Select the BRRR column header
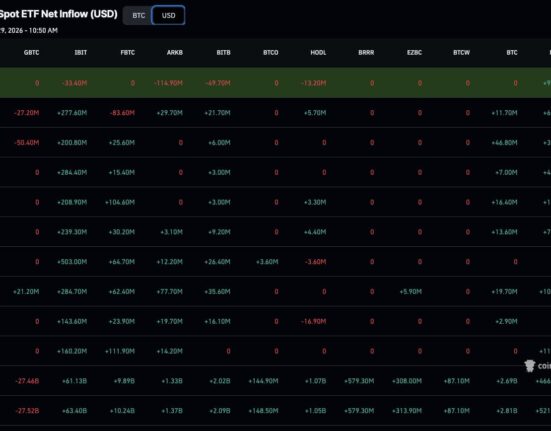Image resolution: width=551 pixels, height=431 pixels. [x=366, y=52]
